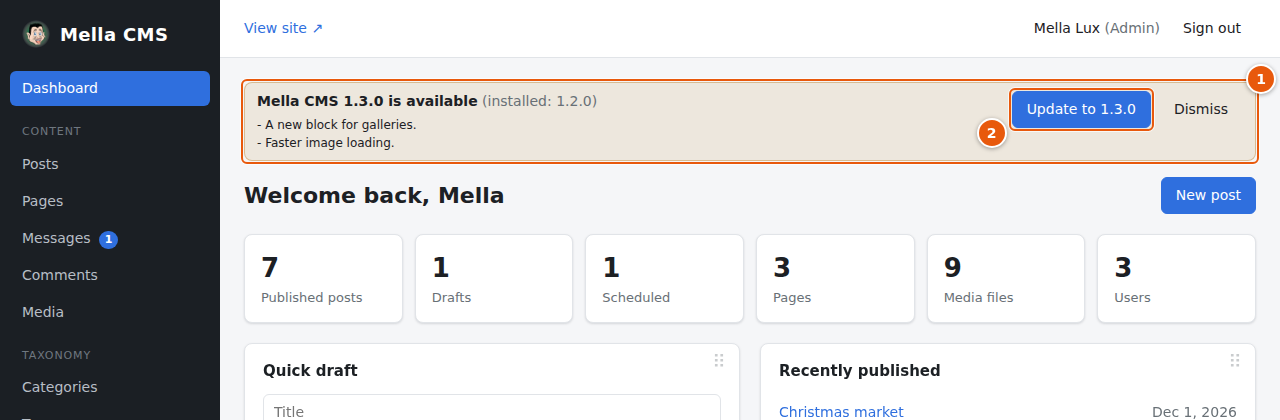
Task: Click the Recently published widget drag handle
Action: click(x=1234, y=360)
